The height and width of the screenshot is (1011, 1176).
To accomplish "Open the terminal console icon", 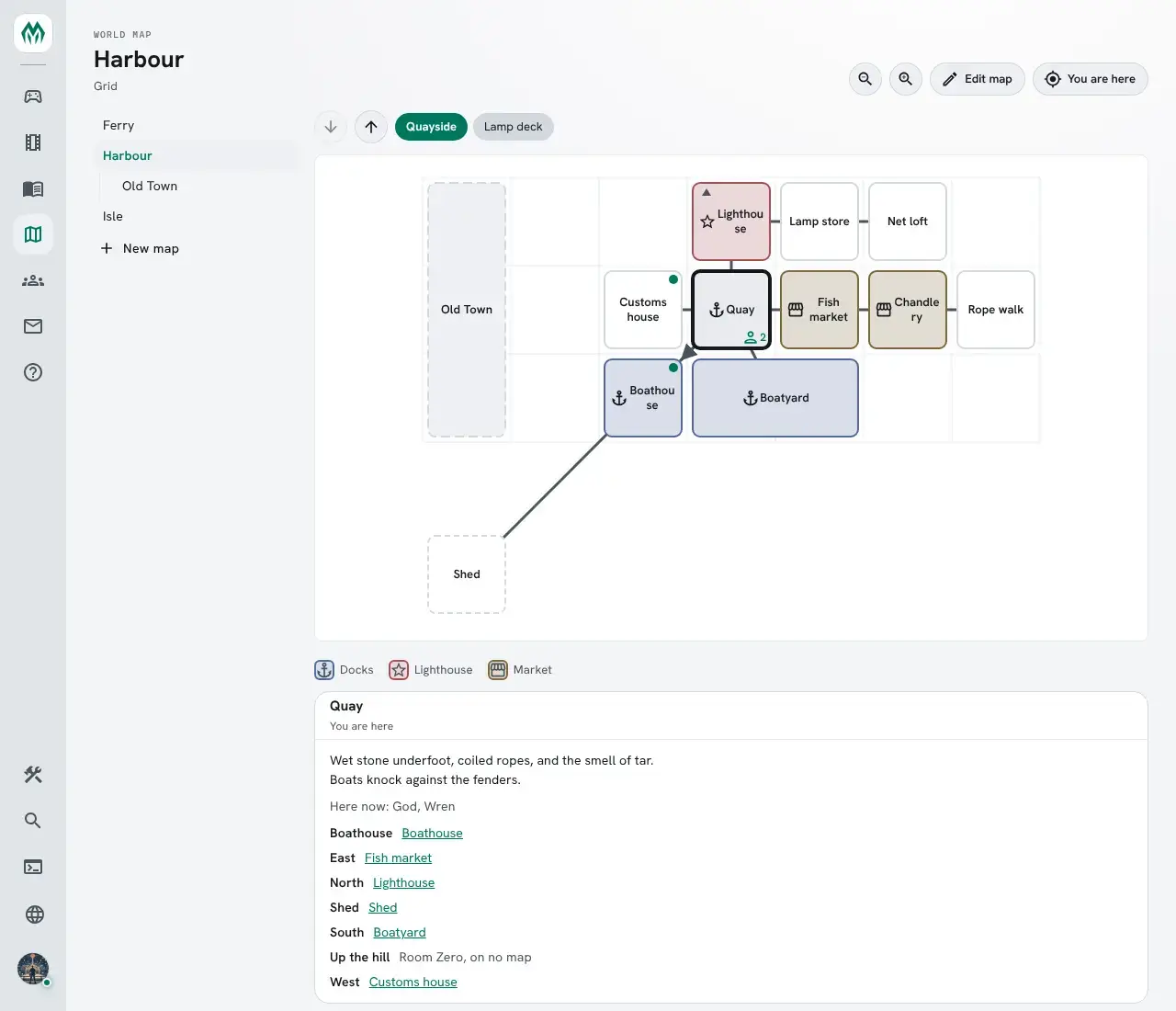I will [x=33, y=867].
